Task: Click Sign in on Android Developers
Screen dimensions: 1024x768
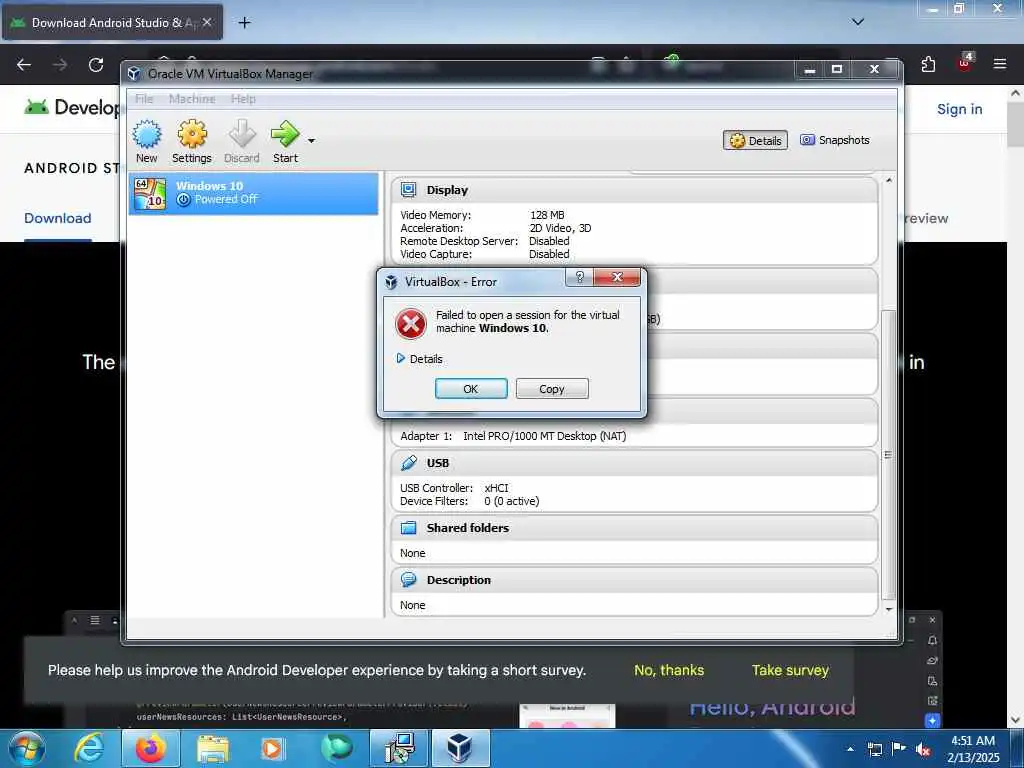Action: point(959,109)
